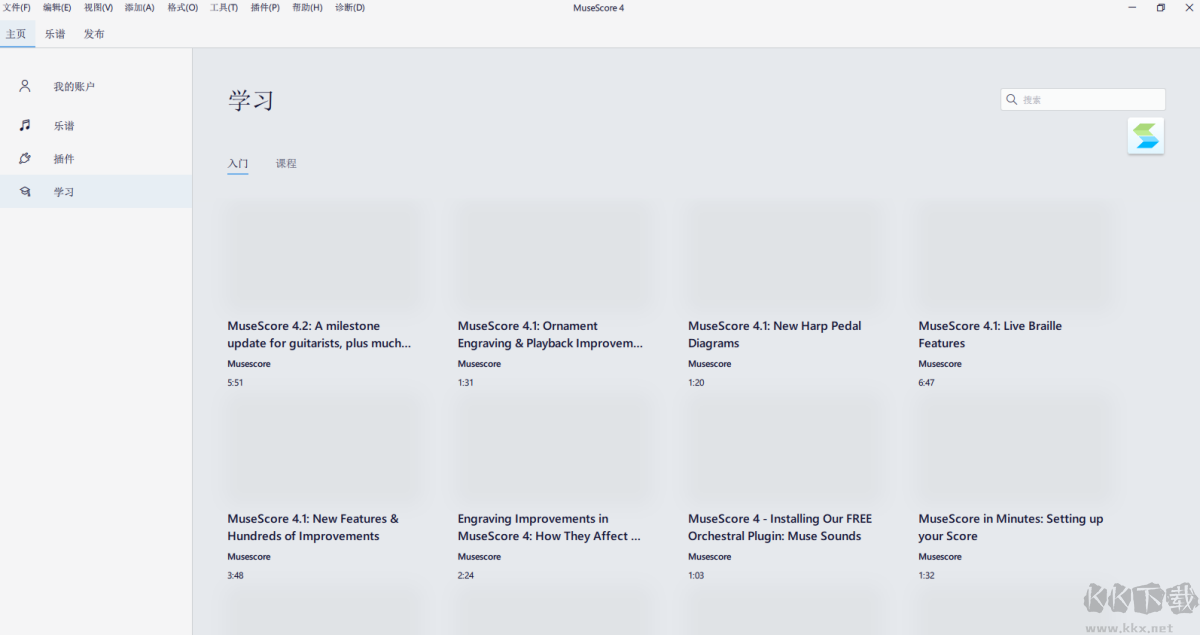Click the 5:51 duration text
Viewport: 1200px width, 635px height.
235,383
